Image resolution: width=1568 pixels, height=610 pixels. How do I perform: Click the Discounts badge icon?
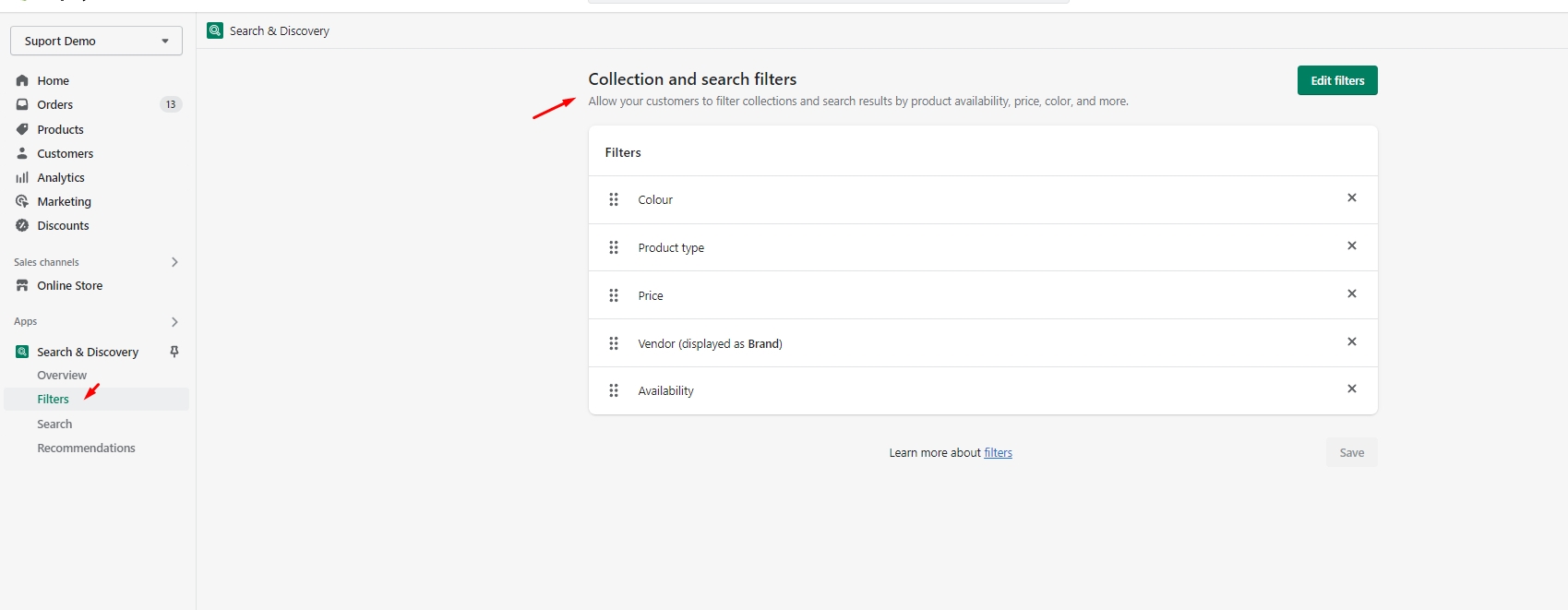pos(22,225)
